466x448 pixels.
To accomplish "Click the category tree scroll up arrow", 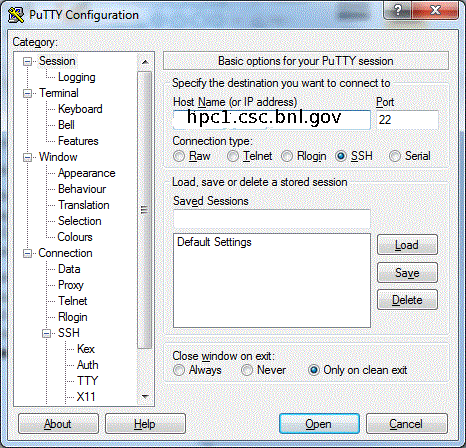I will [145, 62].
